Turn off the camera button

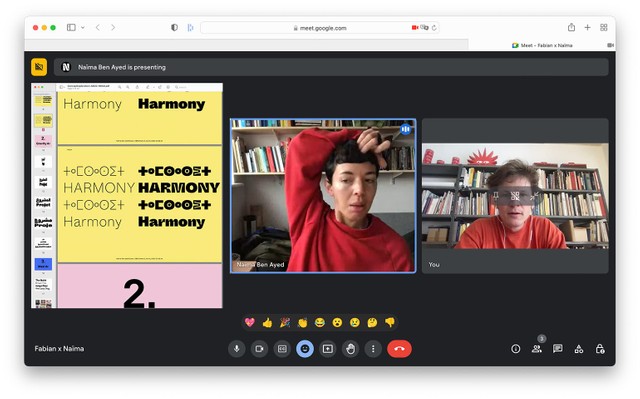(x=259, y=349)
